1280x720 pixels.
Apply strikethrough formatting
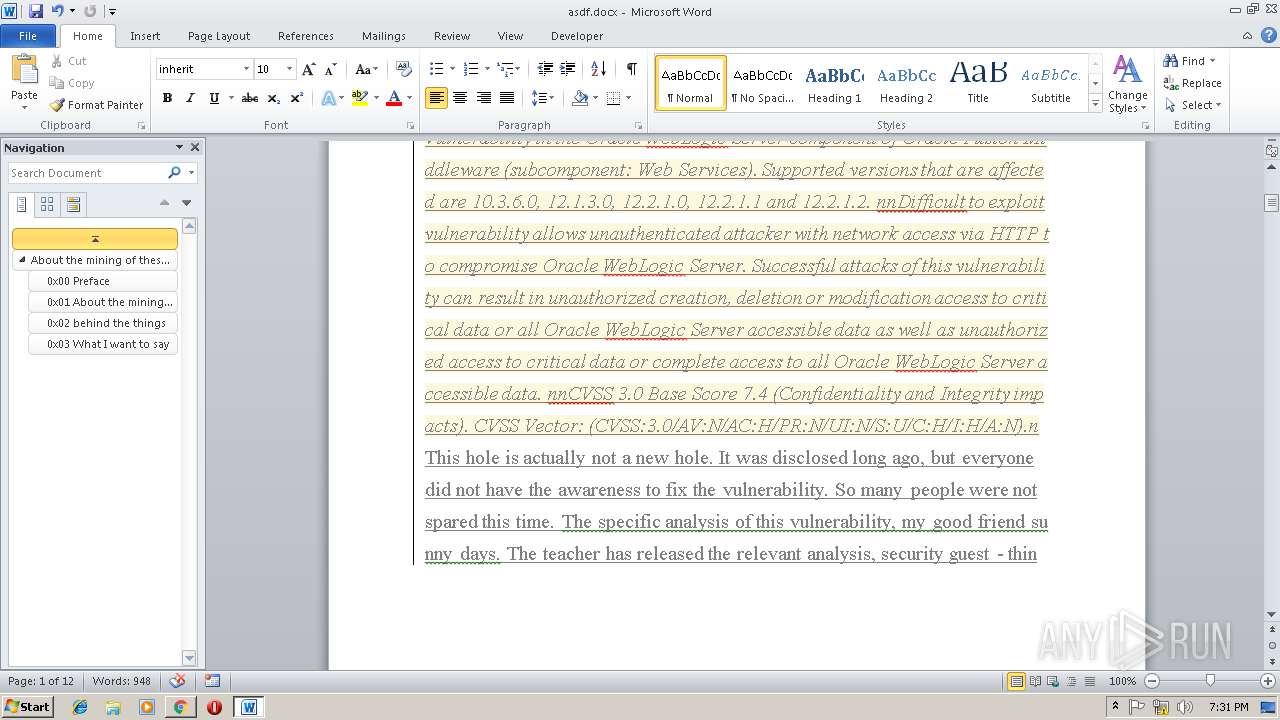[250, 98]
